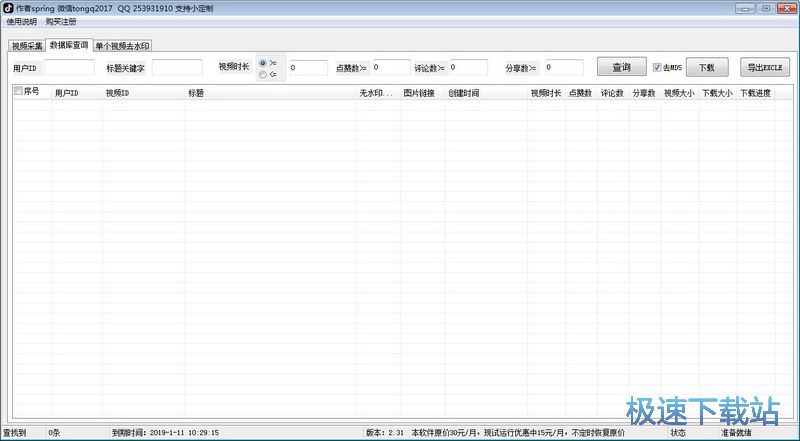
Task: Click the TikTok app icon in title bar
Action: pyautogui.click(x=8, y=8)
